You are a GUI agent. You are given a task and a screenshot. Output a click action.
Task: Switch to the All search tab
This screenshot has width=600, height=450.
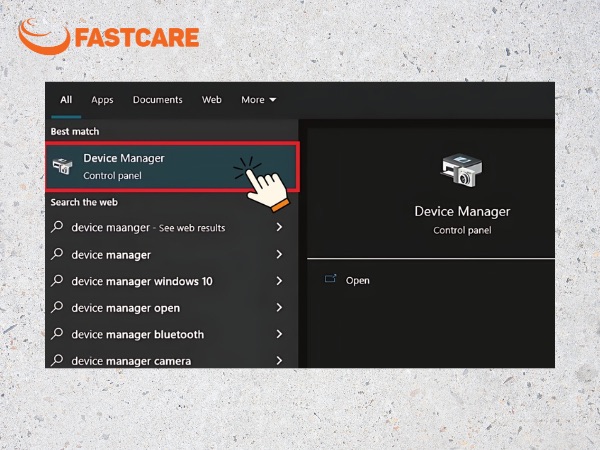point(66,100)
